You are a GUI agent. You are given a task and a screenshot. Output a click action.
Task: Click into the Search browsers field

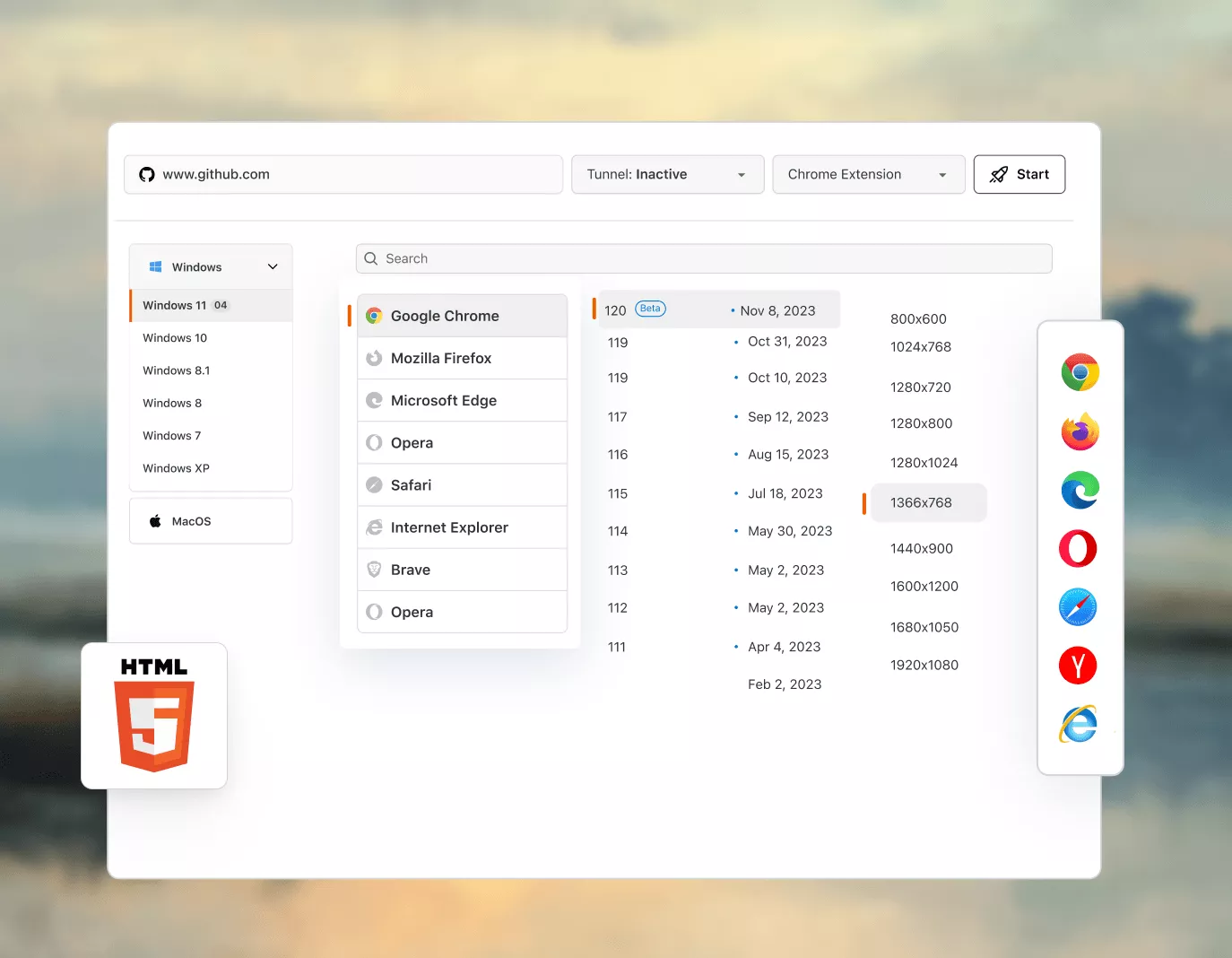[704, 258]
